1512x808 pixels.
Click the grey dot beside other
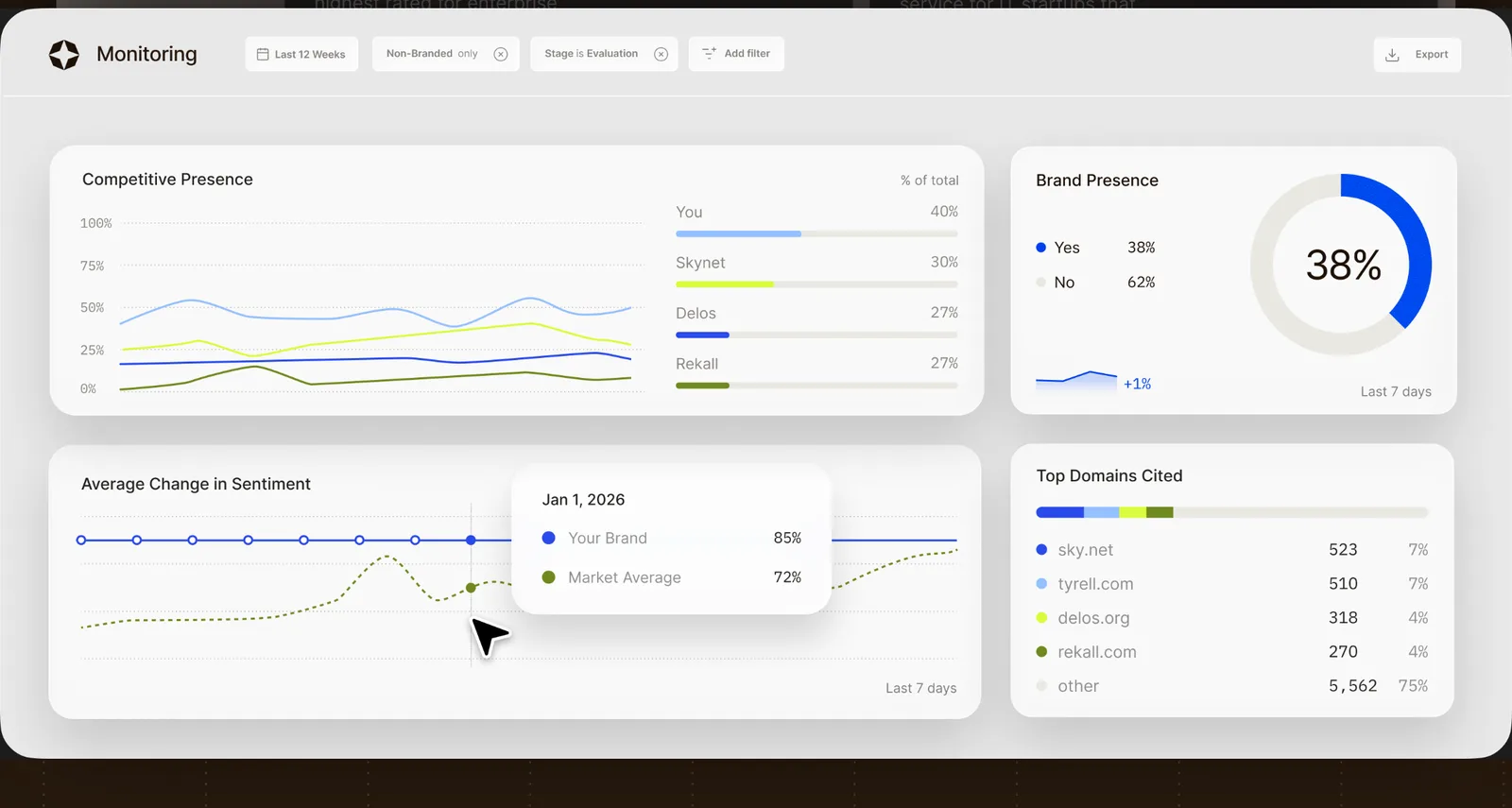click(1041, 686)
